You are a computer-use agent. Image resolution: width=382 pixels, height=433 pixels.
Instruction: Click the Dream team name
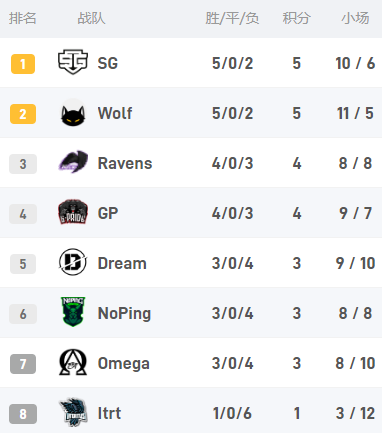coord(122,263)
